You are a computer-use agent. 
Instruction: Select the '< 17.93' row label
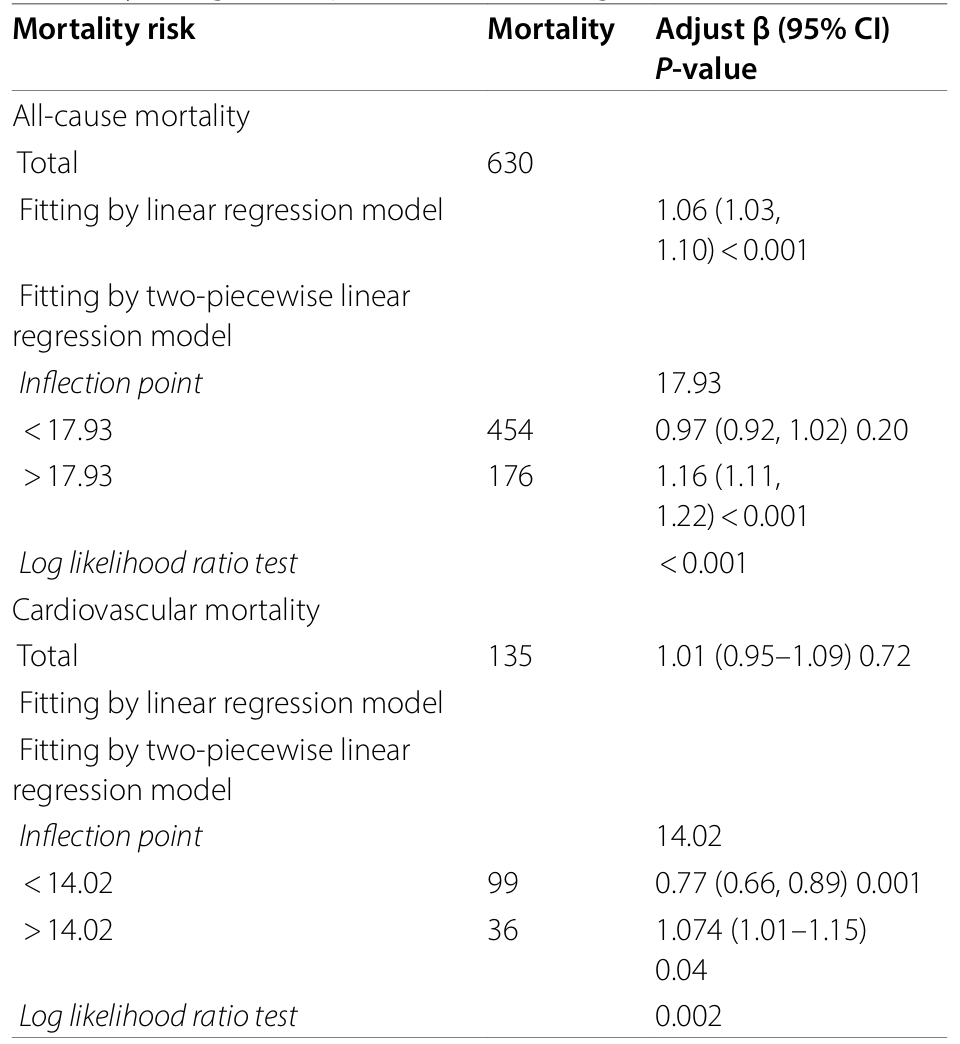coord(67,429)
